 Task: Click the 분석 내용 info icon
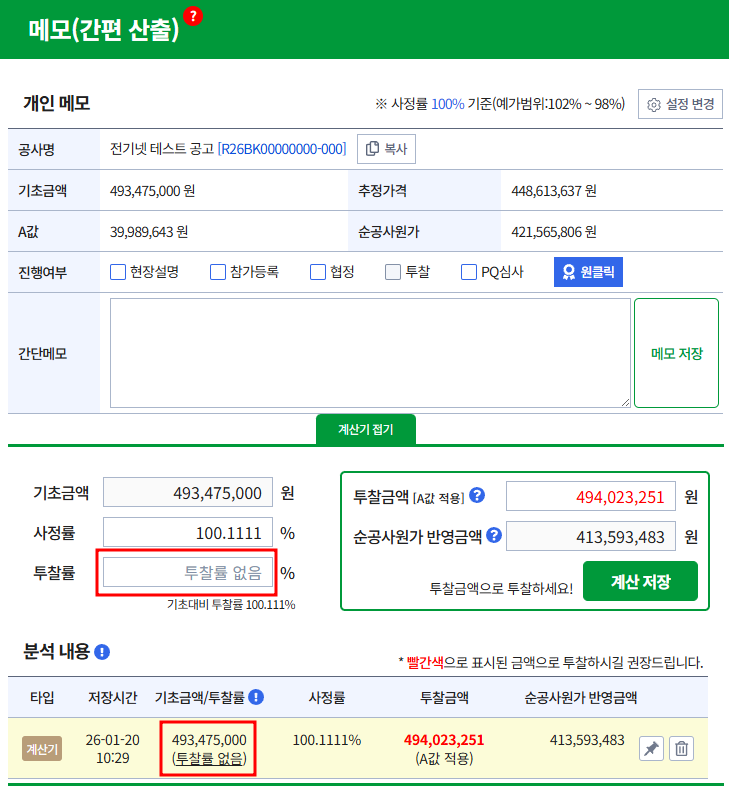[x=101, y=652]
